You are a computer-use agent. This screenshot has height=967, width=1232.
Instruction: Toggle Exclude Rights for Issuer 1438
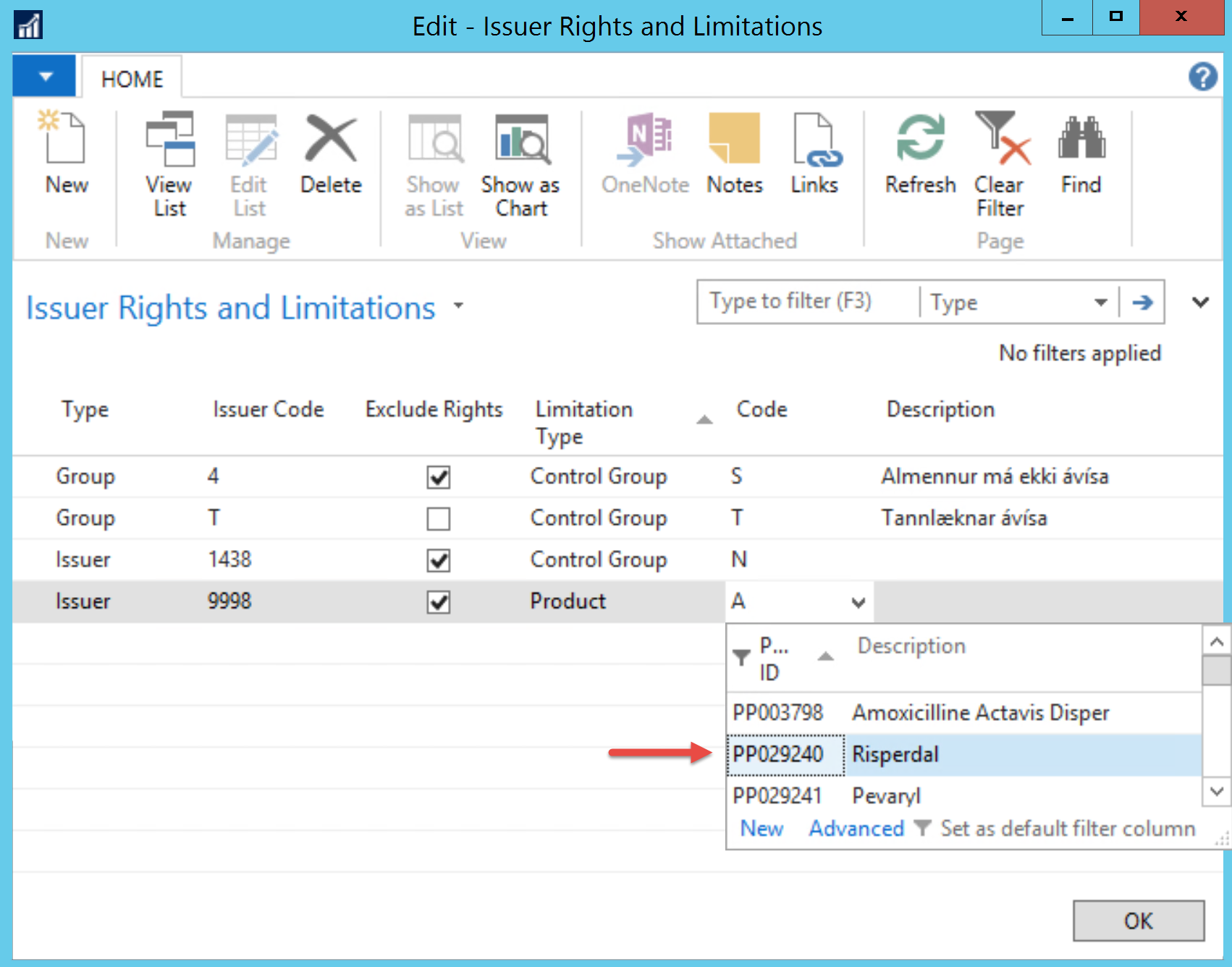(439, 560)
